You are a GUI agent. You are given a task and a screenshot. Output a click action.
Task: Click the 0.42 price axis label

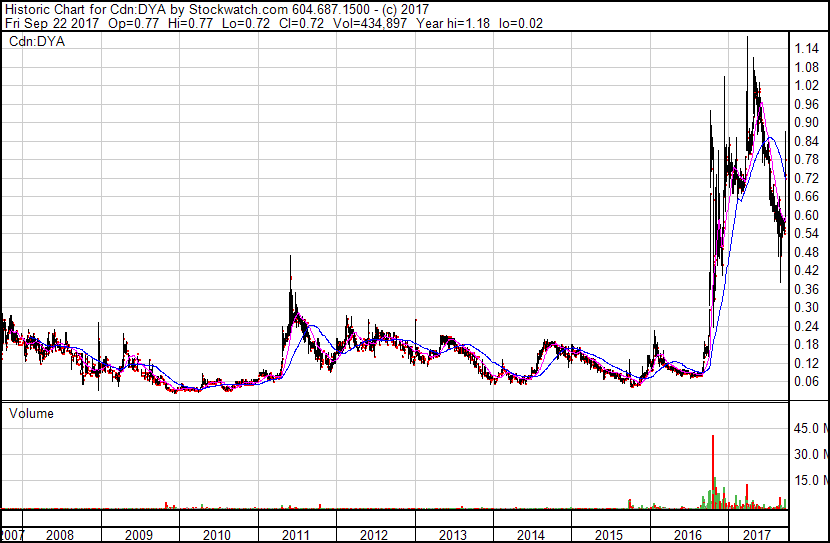coord(807,270)
